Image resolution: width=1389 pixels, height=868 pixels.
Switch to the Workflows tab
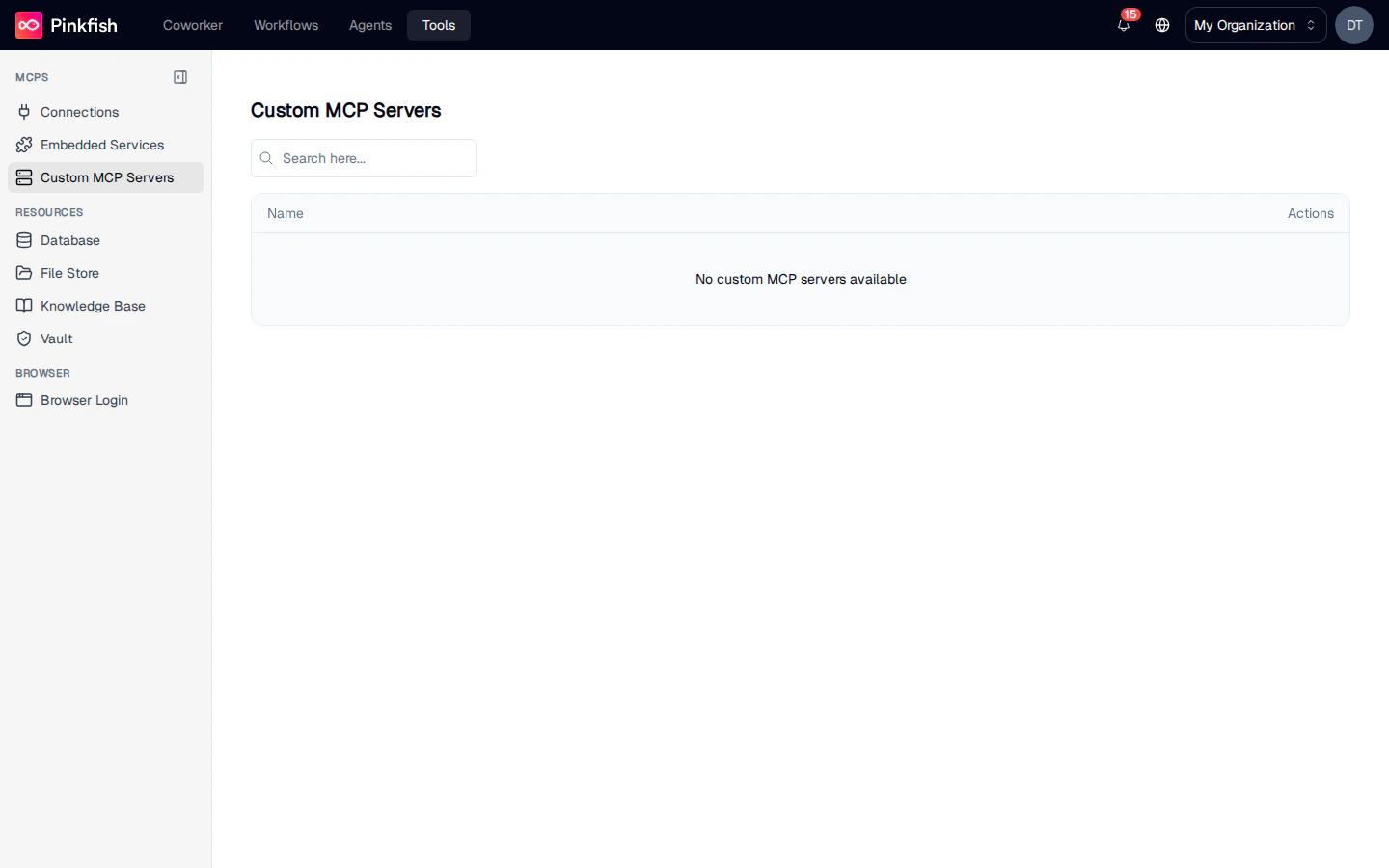(286, 25)
